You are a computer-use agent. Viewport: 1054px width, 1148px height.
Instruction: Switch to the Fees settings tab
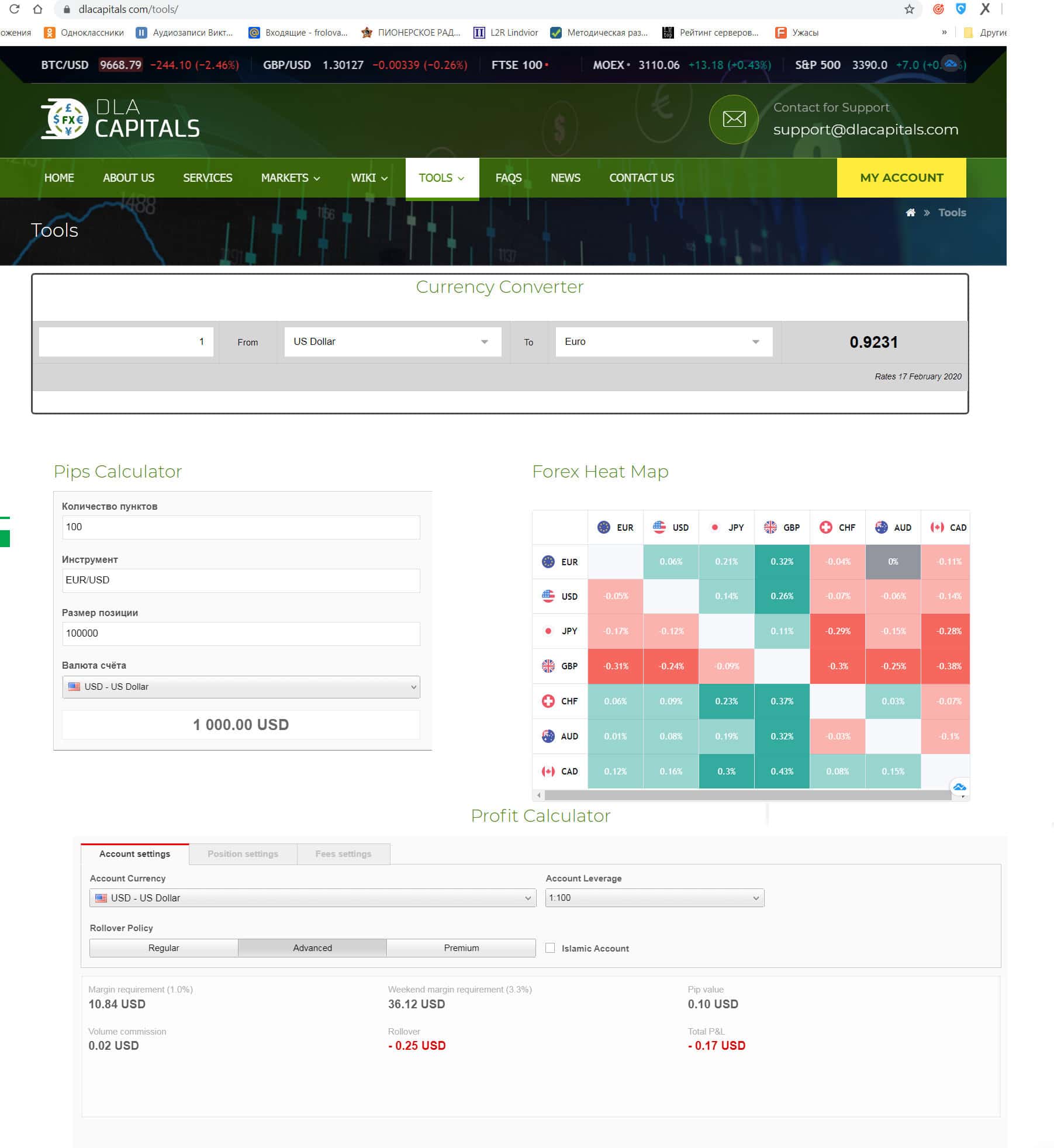[343, 854]
